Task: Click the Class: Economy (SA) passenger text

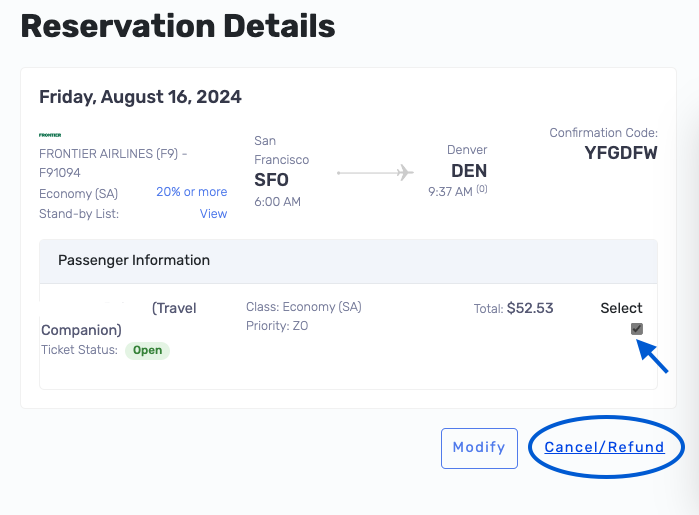Action: click(304, 307)
